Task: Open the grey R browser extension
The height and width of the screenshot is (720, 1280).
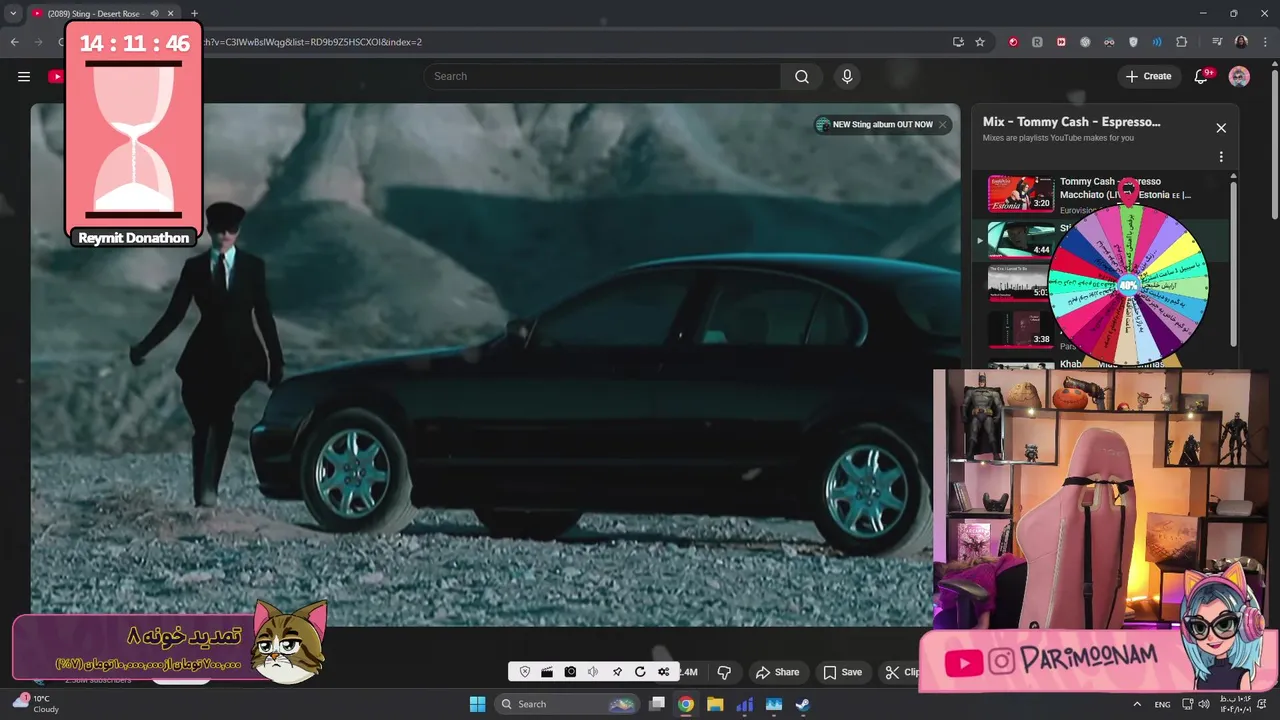Action: pyautogui.click(x=1037, y=42)
